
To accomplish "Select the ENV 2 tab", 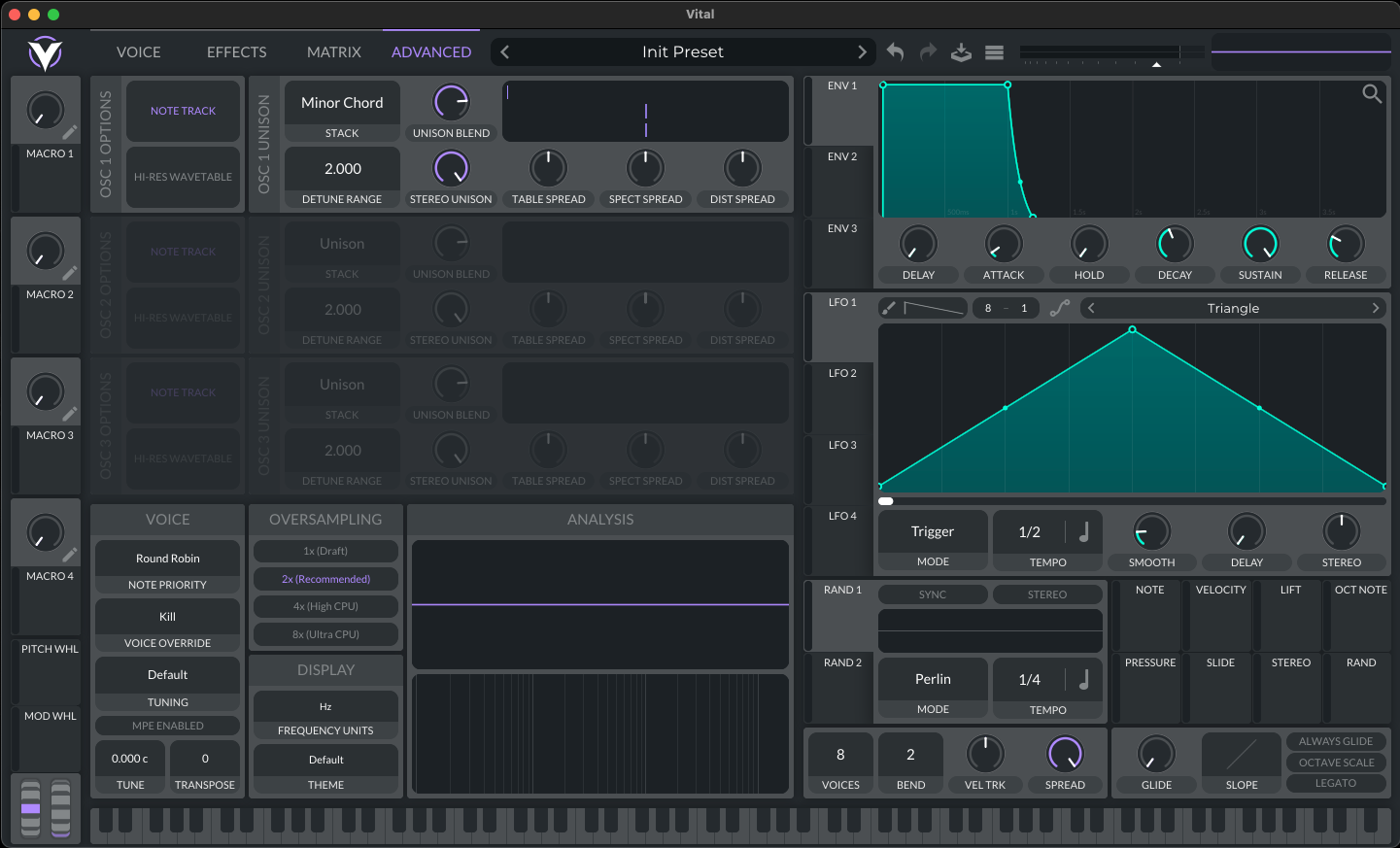I will pos(841,157).
